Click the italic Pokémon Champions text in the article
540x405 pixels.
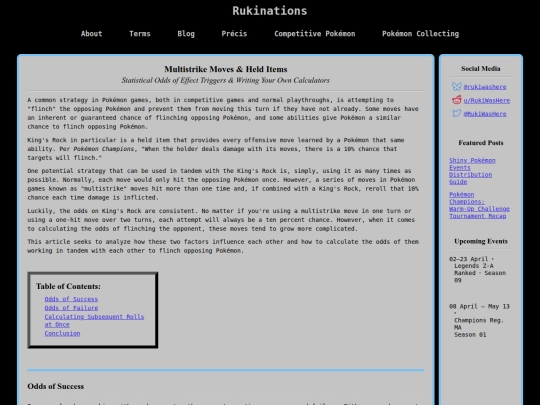pos(104,149)
